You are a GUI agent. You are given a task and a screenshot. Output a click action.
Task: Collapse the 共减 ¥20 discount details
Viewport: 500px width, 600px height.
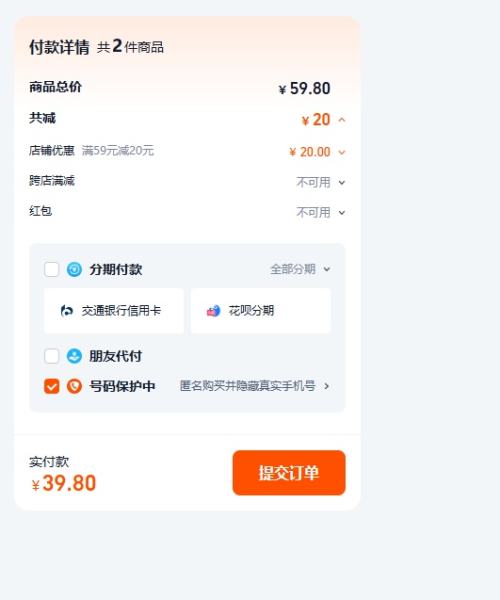[342, 120]
